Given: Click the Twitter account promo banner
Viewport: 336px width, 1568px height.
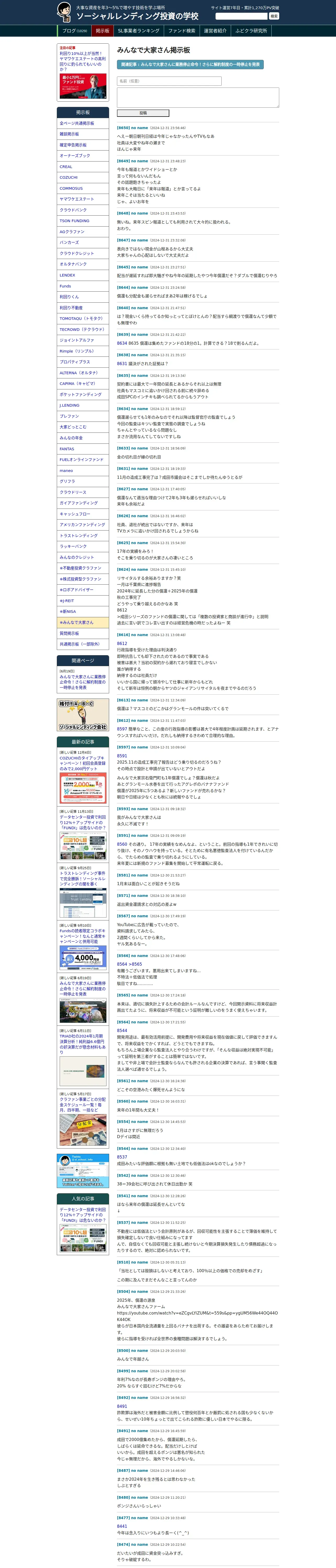Looking at the screenshot, I should 83,1171.
